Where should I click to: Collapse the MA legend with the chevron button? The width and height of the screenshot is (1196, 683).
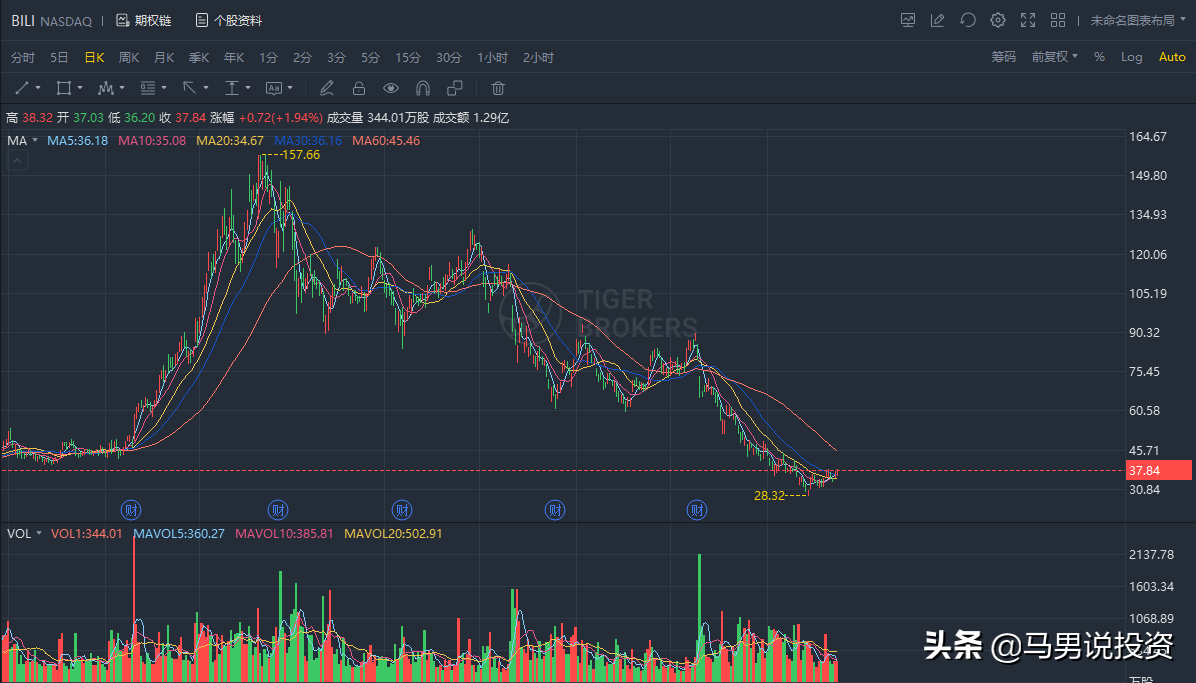18,160
